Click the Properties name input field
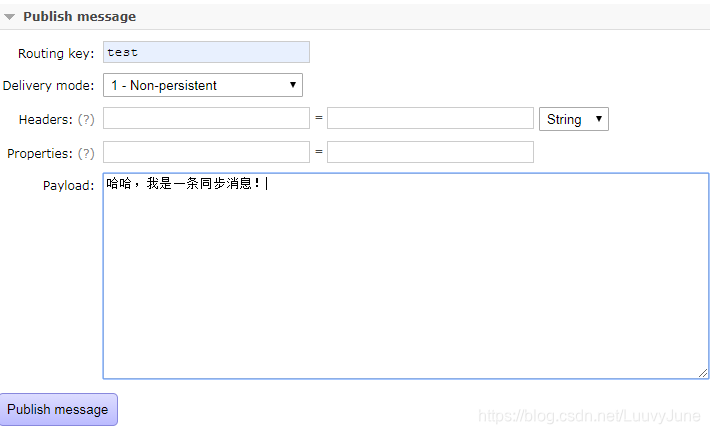 (x=206, y=152)
